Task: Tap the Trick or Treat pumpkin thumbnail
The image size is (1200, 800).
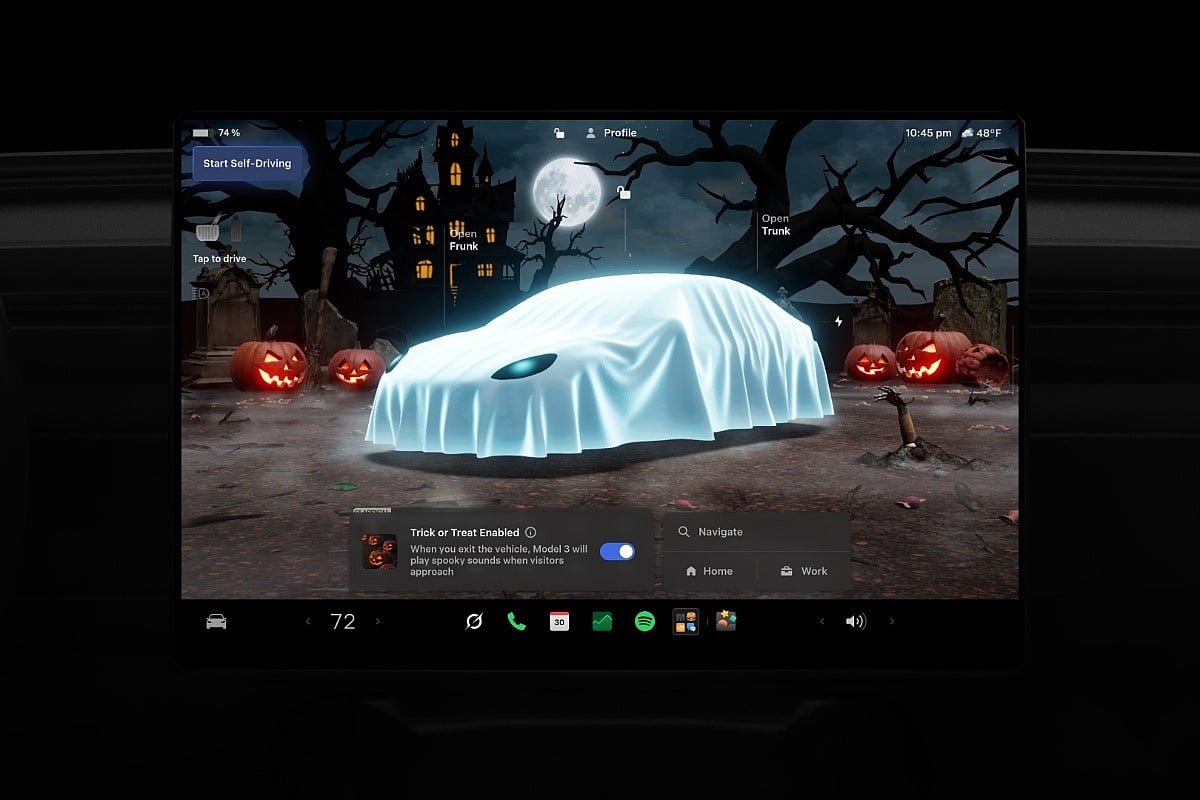Action: click(x=379, y=551)
